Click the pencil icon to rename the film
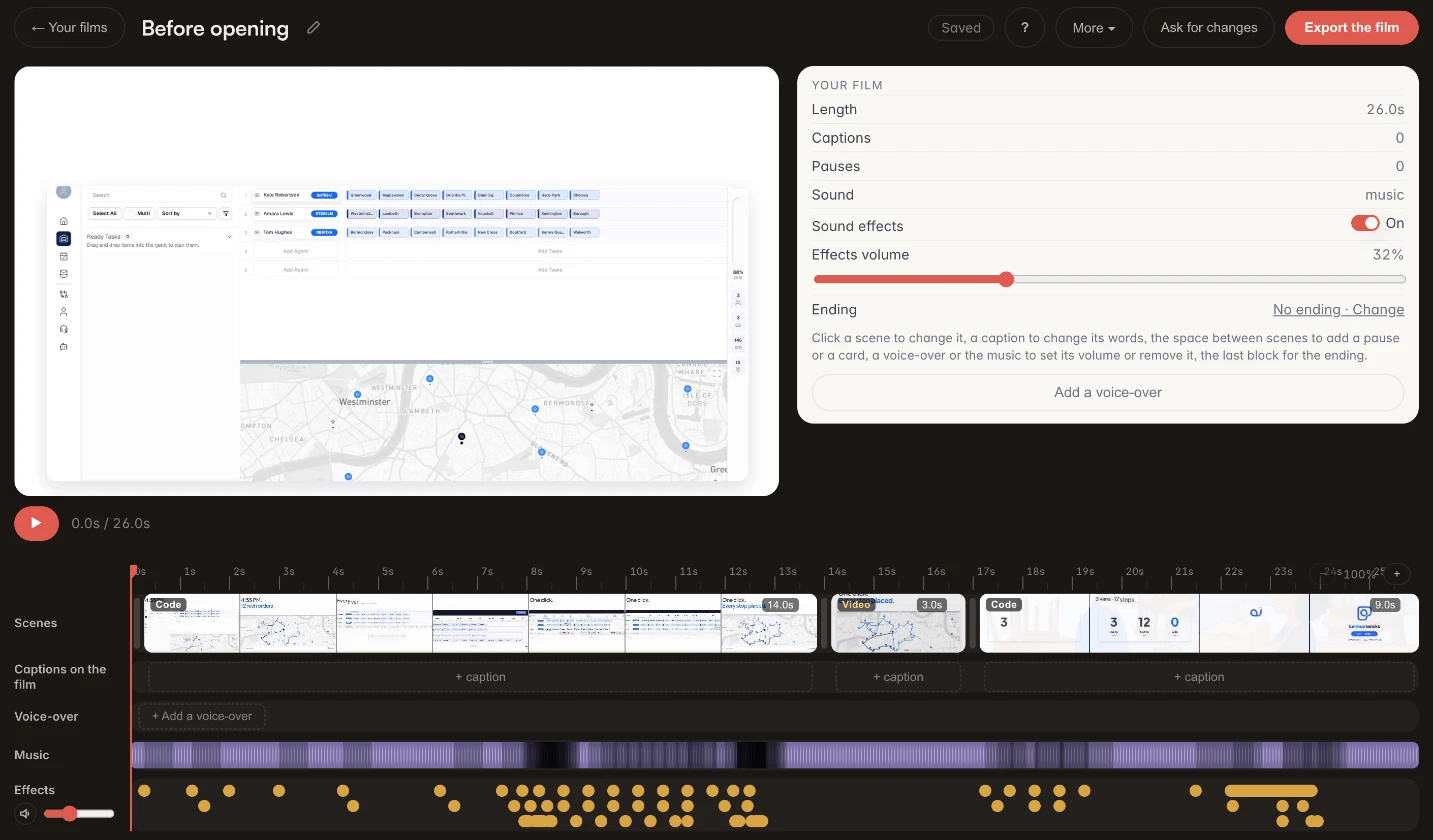This screenshot has height=840, width=1433. coord(314,28)
